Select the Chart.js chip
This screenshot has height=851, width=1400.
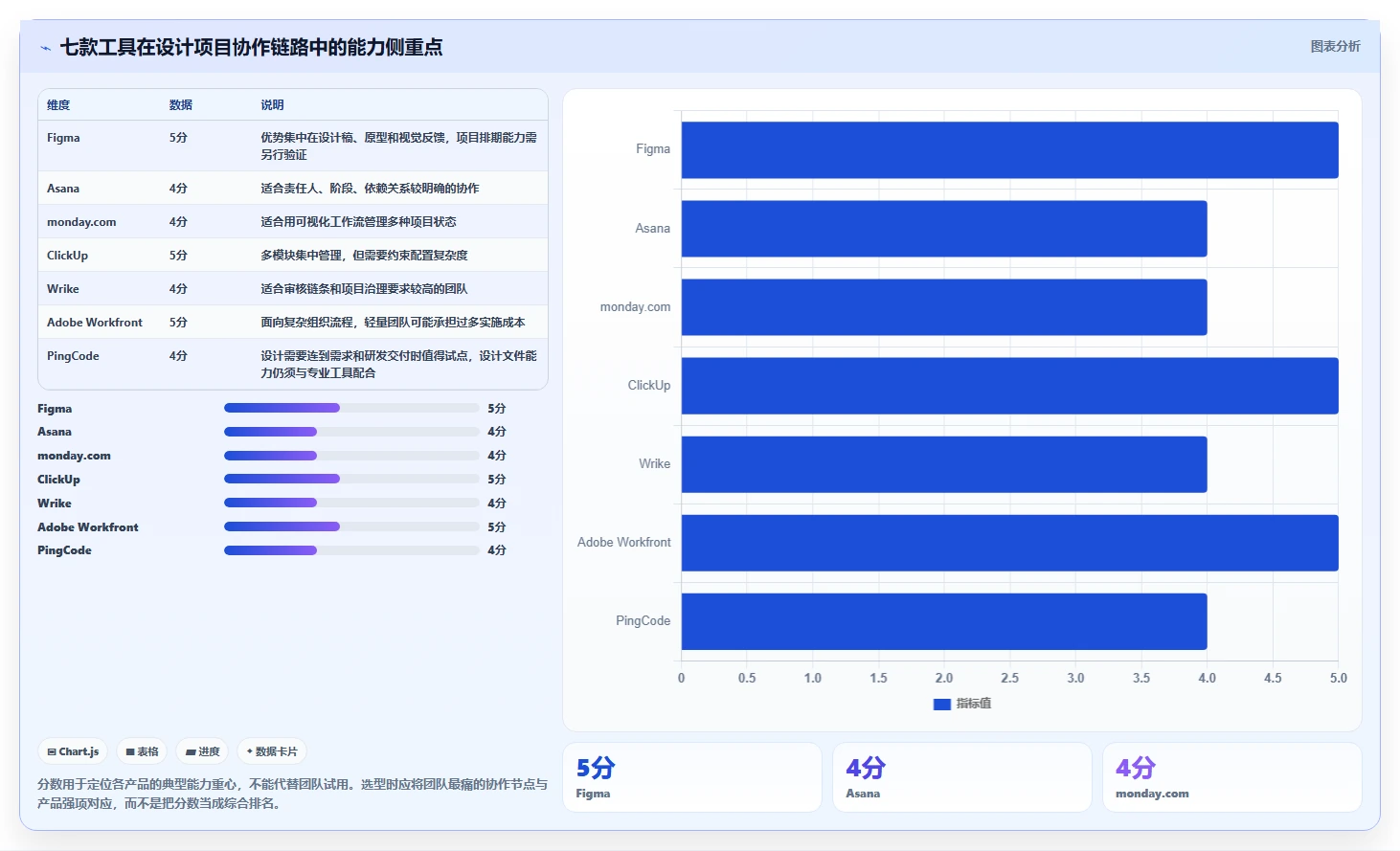pyautogui.click(x=74, y=751)
